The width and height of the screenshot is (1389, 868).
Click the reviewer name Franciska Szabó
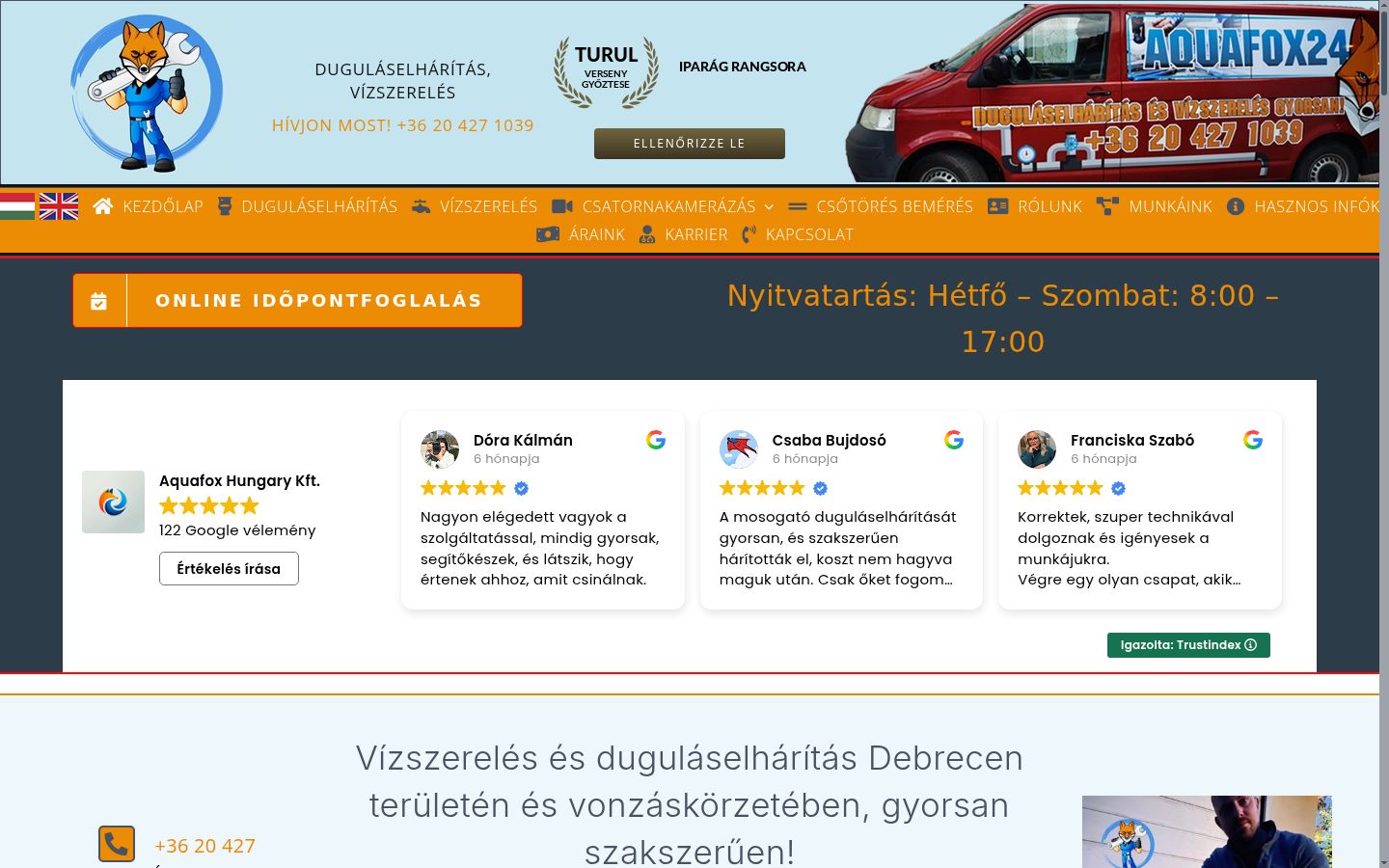click(x=1132, y=440)
